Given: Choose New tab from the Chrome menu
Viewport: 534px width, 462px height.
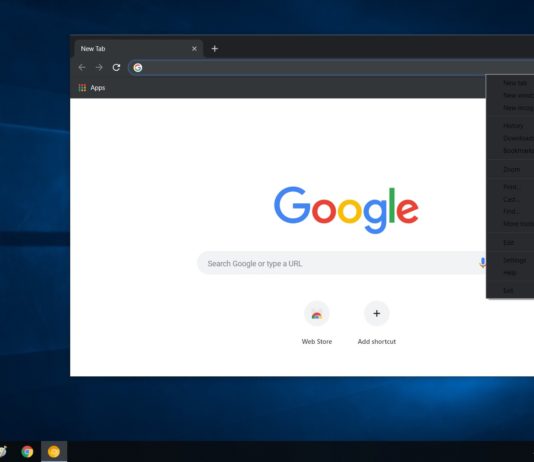Looking at the screenshot, I should 510,83.
